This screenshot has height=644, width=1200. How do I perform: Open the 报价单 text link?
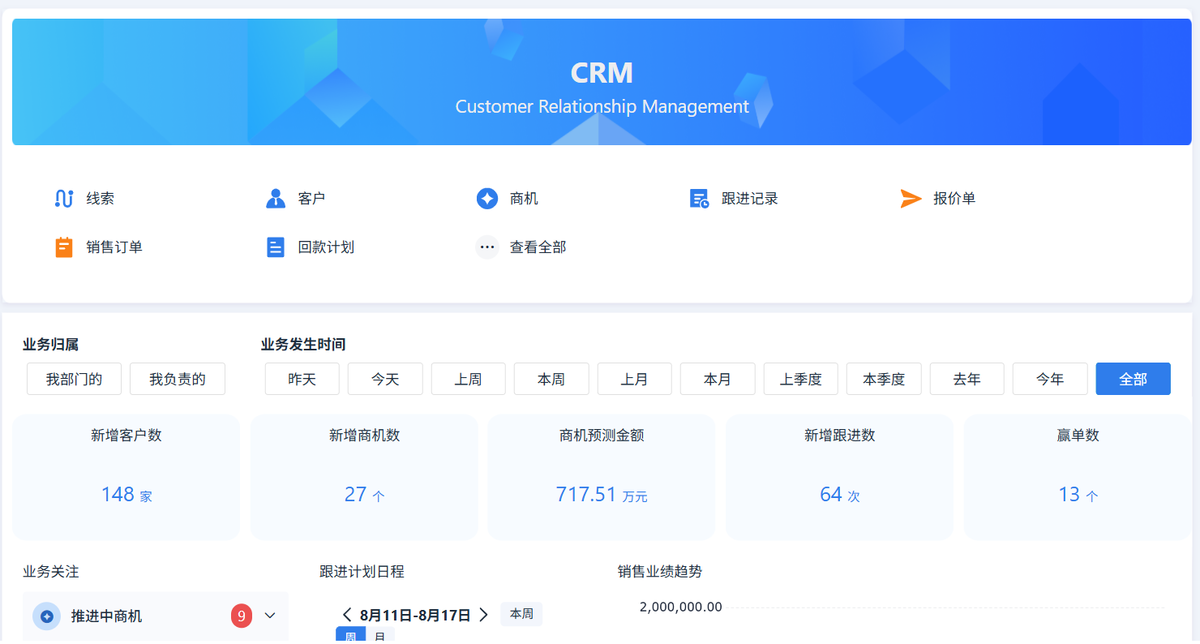954,198
